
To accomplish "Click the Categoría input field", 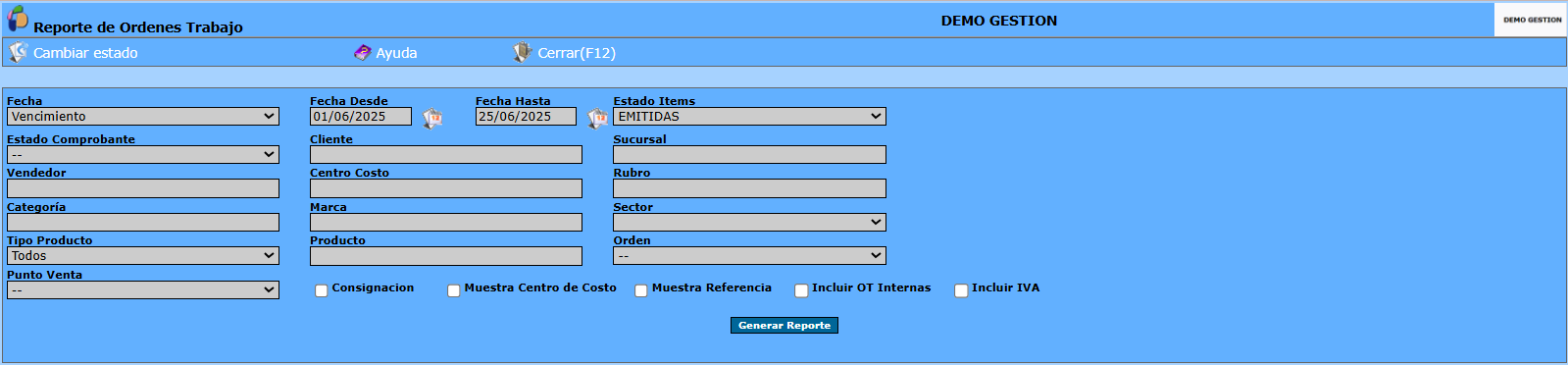I will [143, 222].
